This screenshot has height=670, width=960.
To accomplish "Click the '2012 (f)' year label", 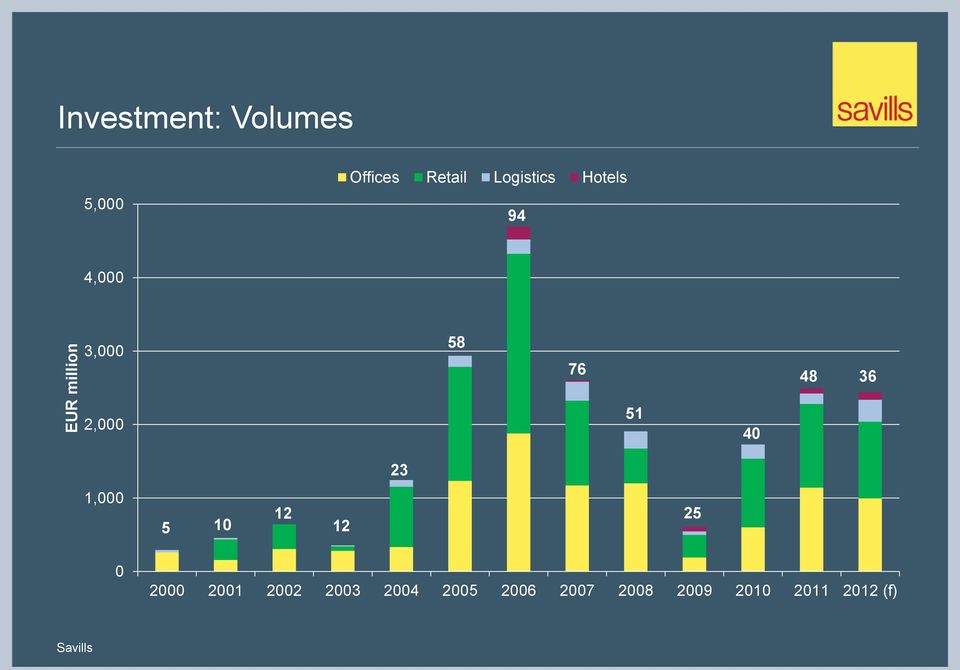I will click(870, 590).
